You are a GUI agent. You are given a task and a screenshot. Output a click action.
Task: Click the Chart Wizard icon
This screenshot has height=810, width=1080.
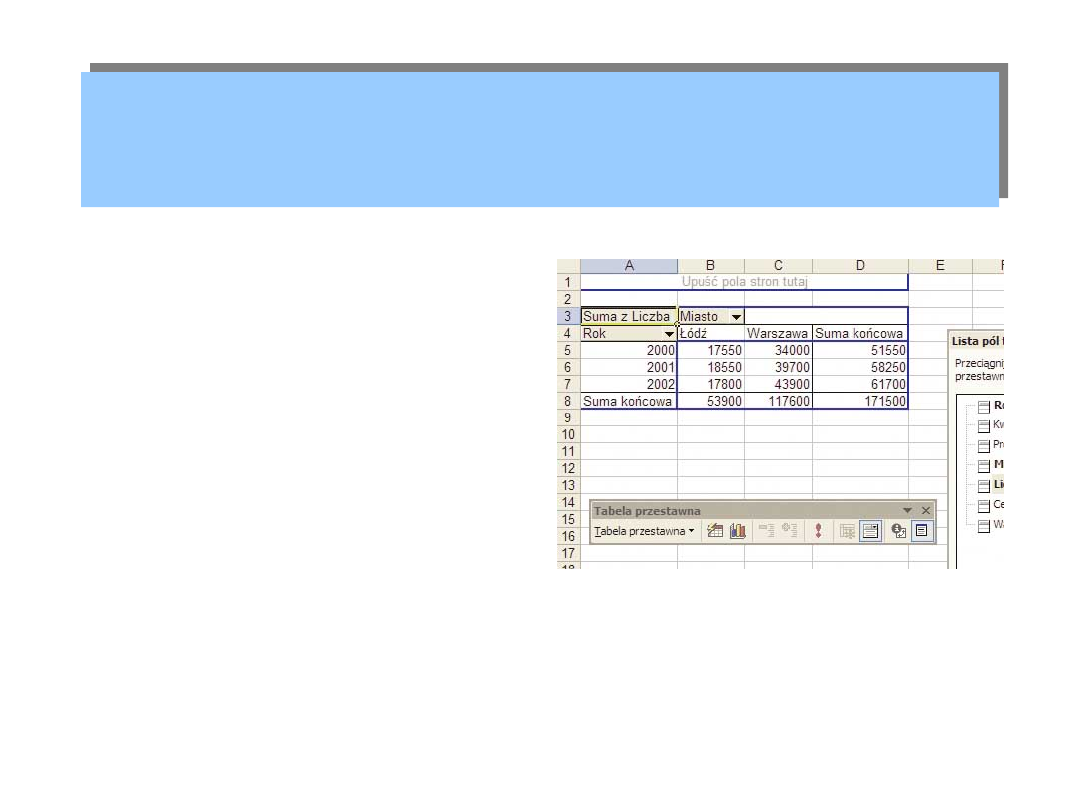(738, 531)
